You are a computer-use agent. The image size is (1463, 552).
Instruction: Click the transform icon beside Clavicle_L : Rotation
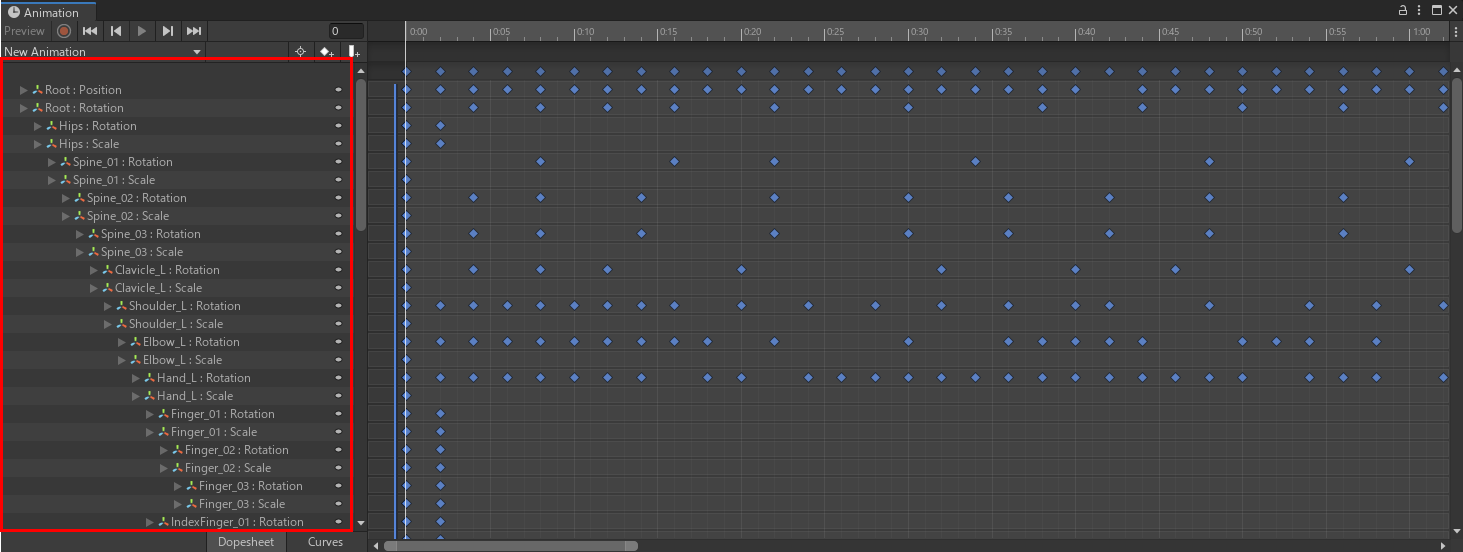(x=108, y=270)
